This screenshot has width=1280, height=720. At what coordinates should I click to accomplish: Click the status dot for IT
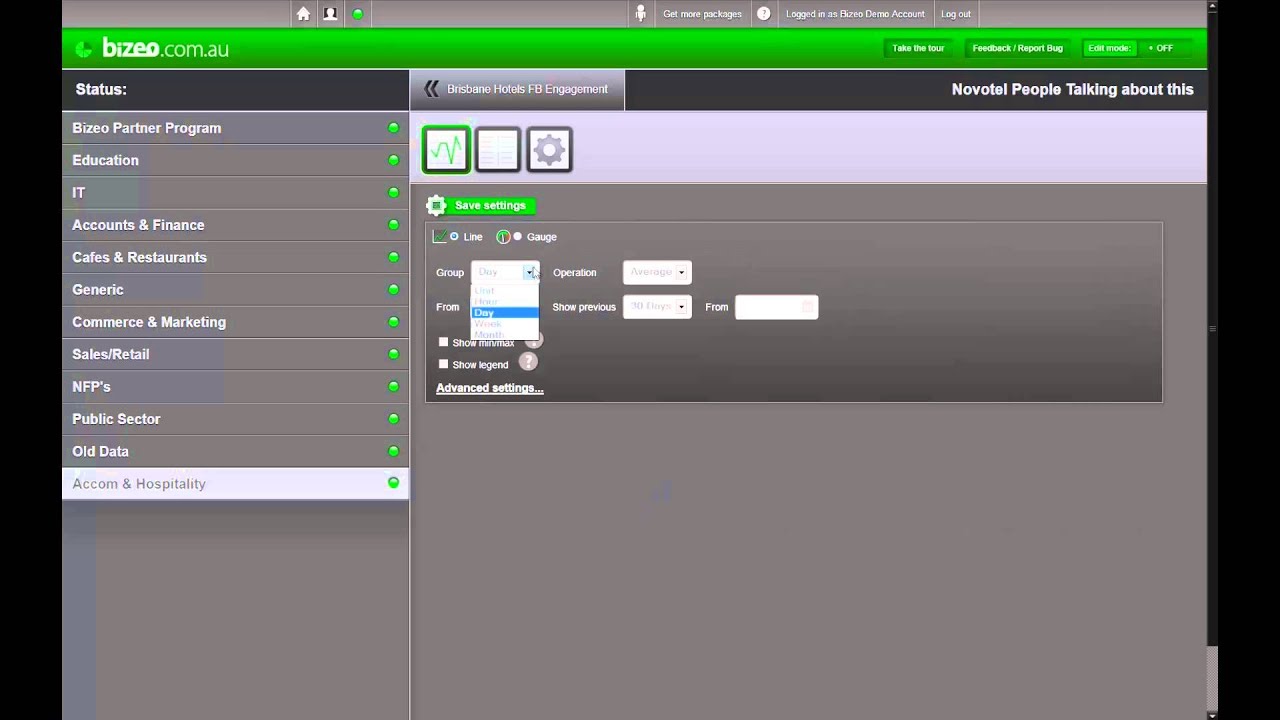click(393, 192)
